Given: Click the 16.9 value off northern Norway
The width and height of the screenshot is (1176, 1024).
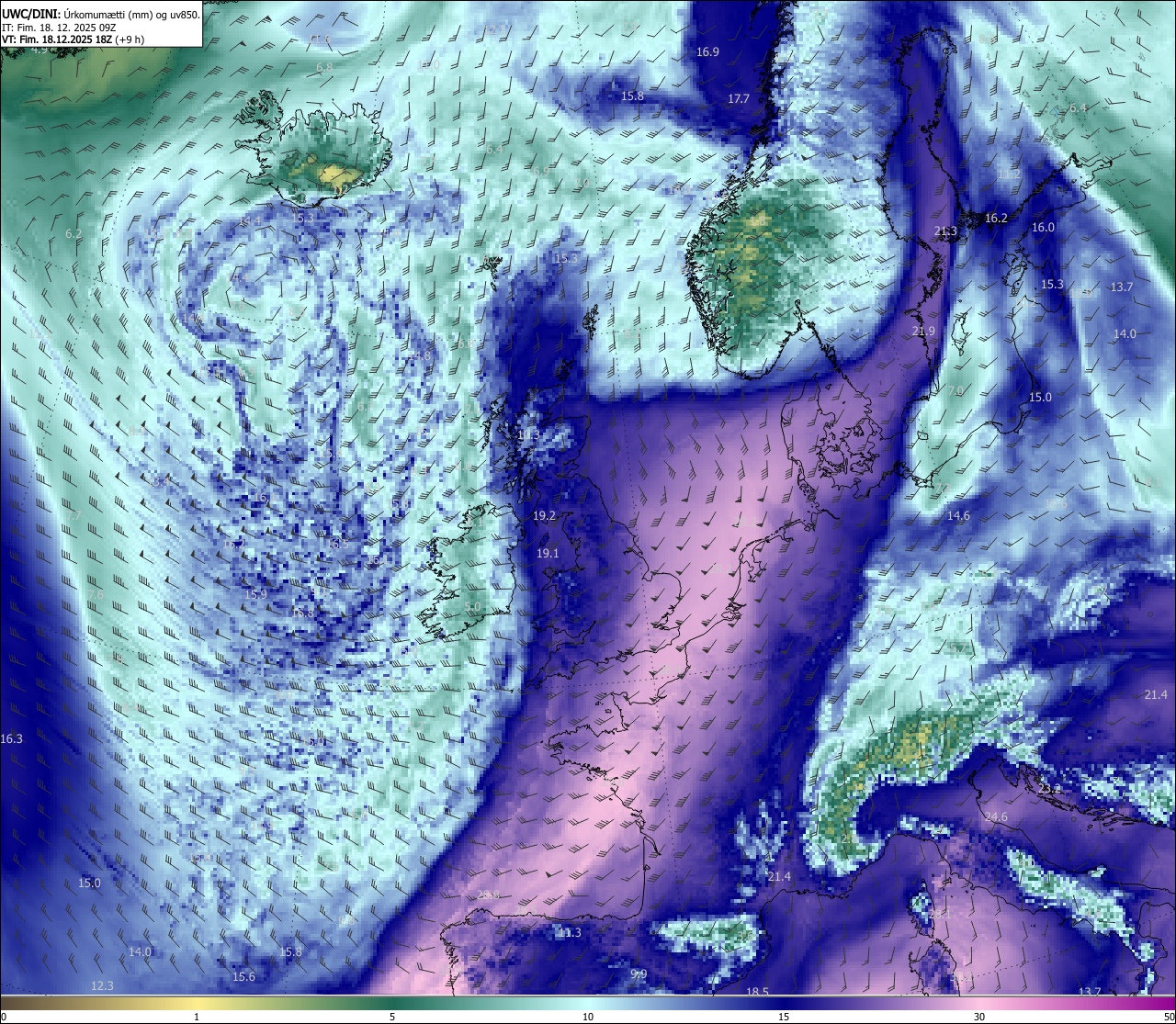Looking at the screenshot, I should point(707,52).
